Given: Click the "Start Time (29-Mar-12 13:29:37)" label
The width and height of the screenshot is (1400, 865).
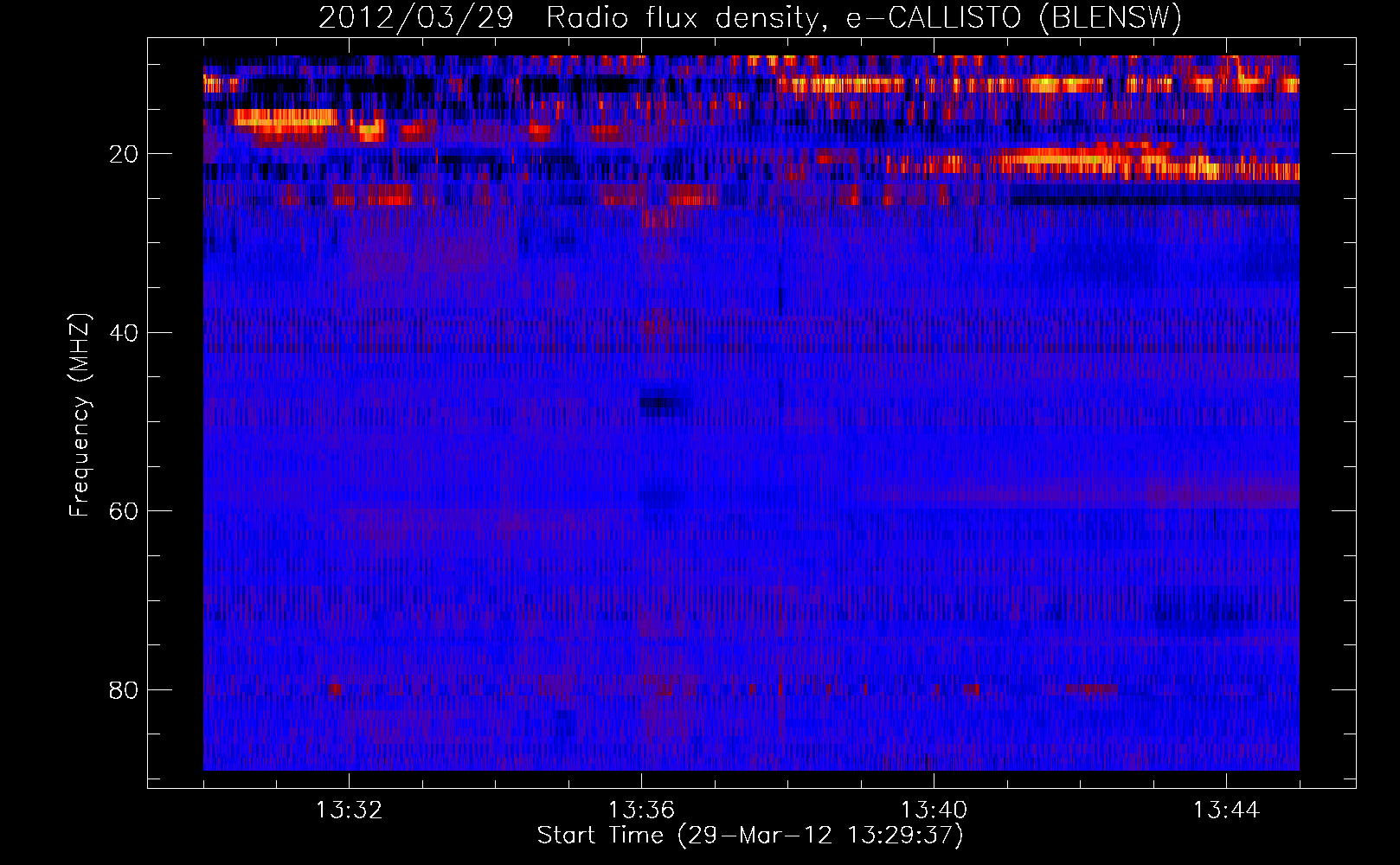Looking at the screenshot, I should [x=750, y=836].
